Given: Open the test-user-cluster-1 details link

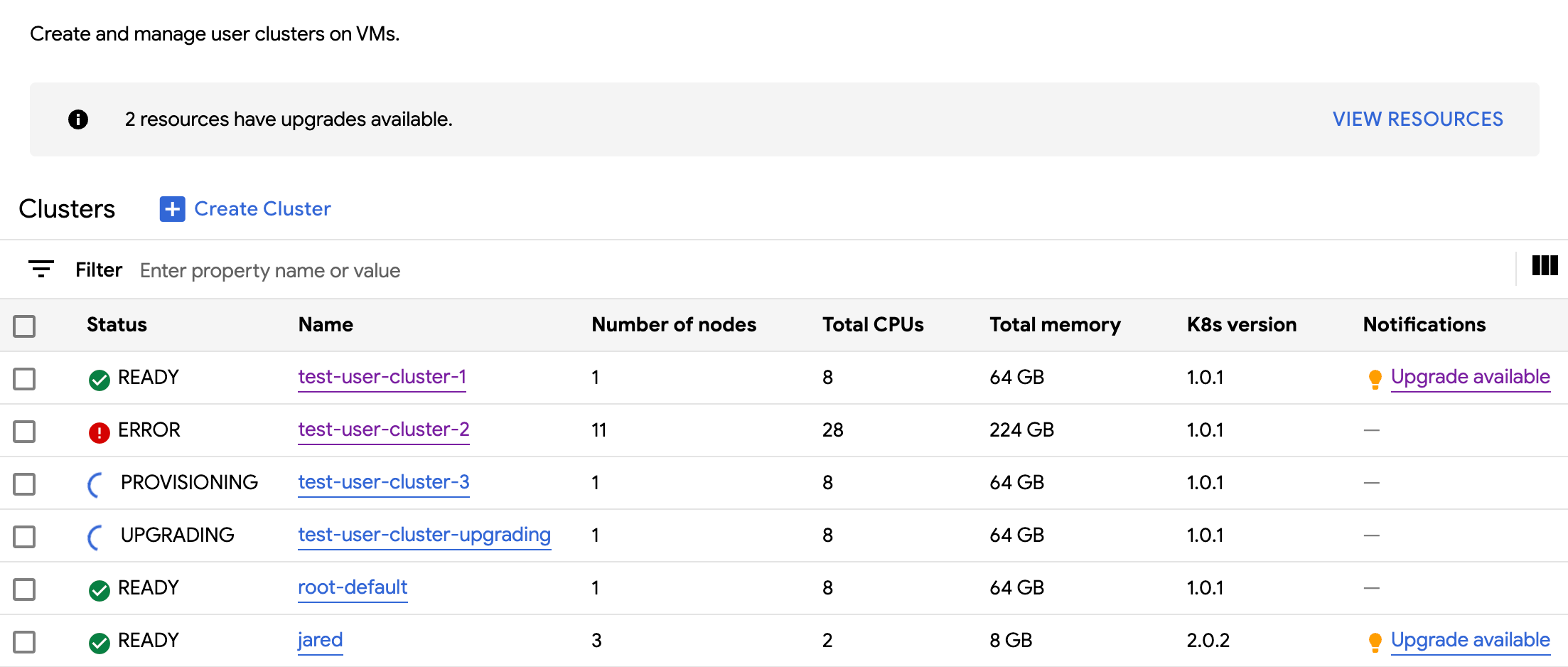Looking at the screenshot, I should pos(382,377).
